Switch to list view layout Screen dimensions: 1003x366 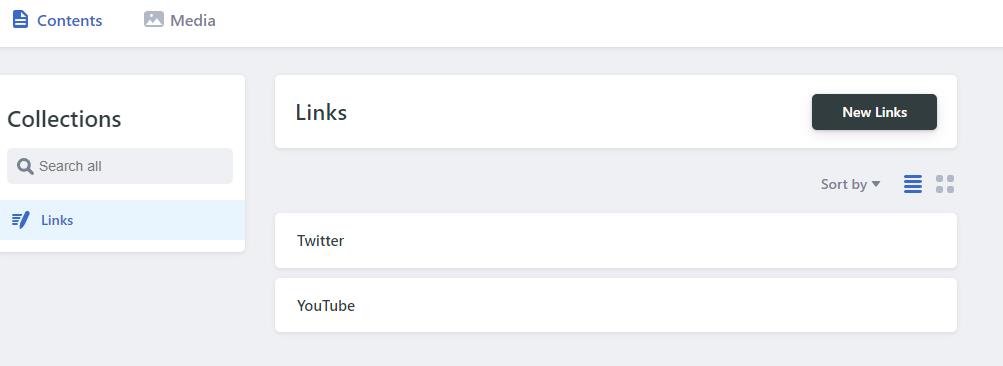pos(913,184)
